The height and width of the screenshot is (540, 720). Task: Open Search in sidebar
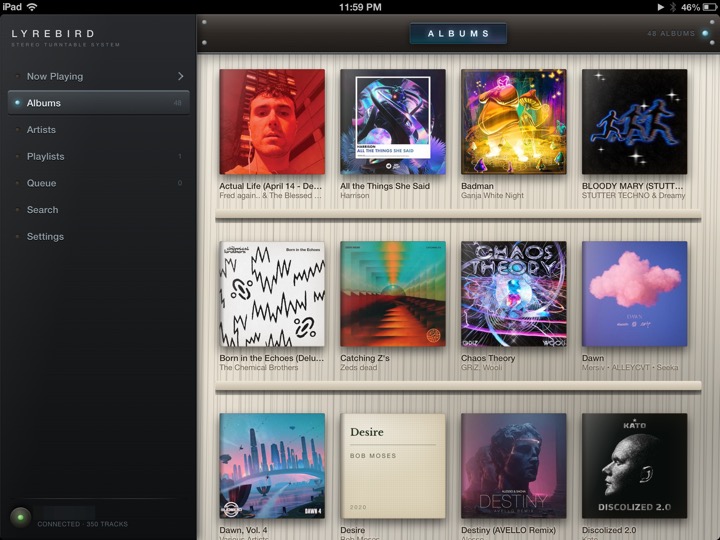coord(99,209)
